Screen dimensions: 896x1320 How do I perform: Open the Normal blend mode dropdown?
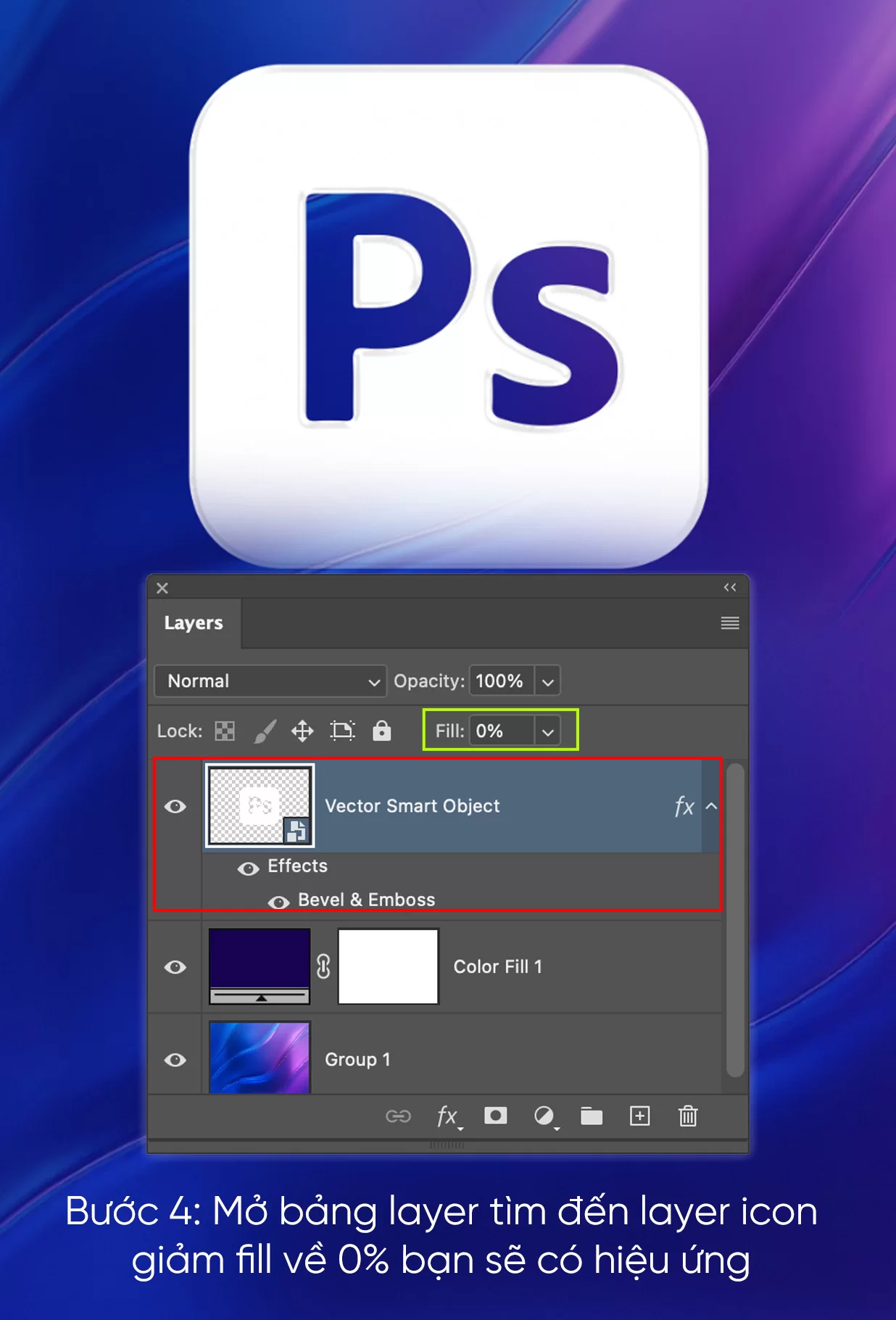click(270, 681)
